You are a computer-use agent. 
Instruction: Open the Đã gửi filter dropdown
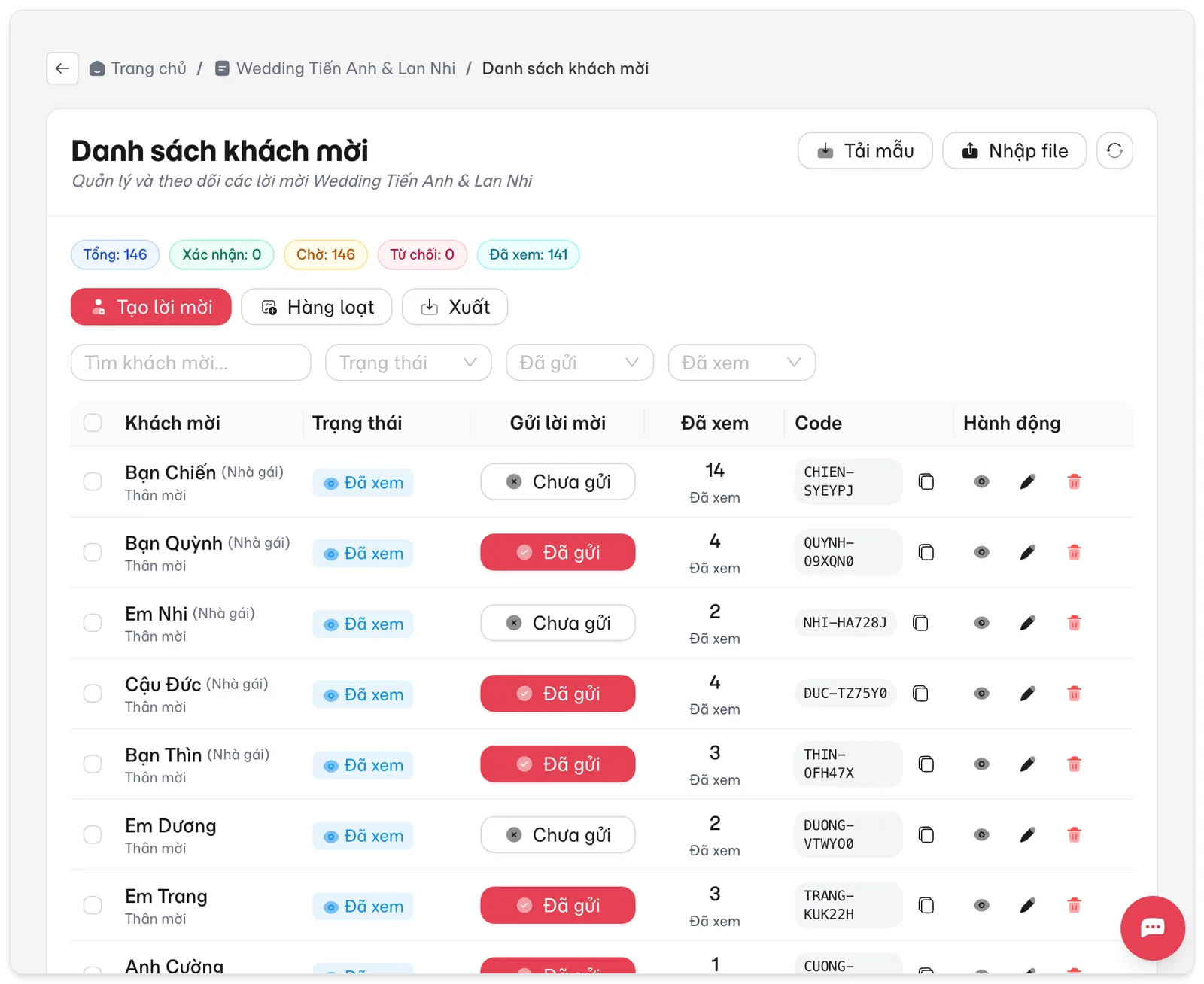[x=579, y=363]
